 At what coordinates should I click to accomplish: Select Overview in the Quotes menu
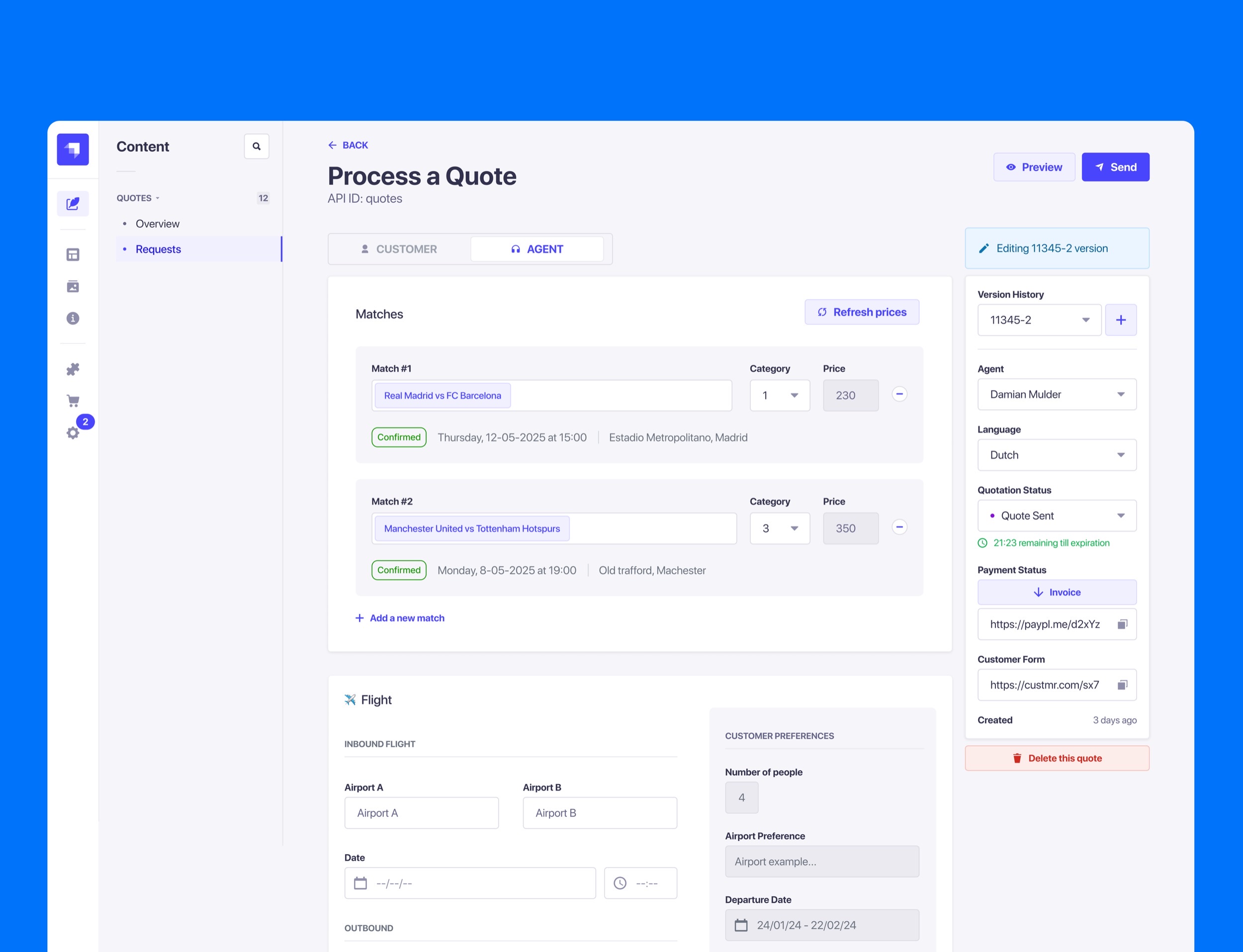158,224
